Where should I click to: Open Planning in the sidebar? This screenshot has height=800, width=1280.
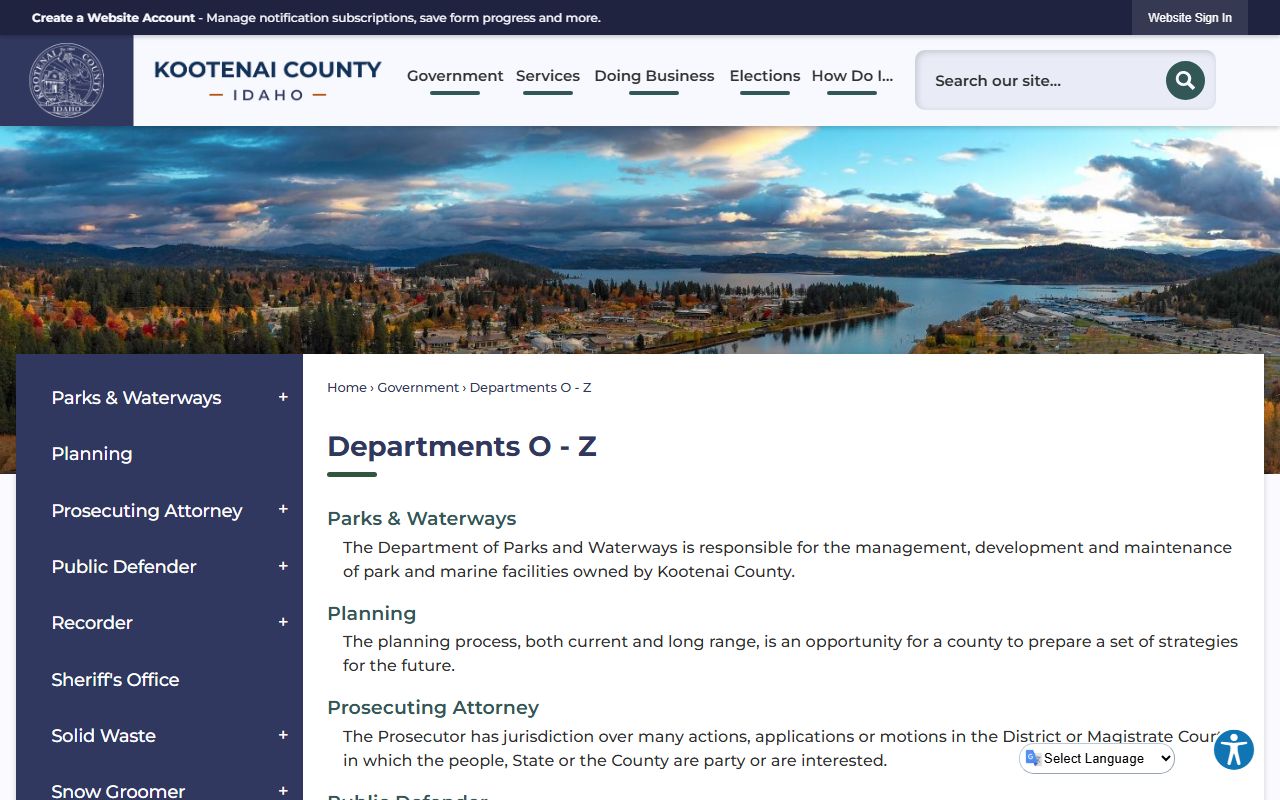(x=92, y=454)
